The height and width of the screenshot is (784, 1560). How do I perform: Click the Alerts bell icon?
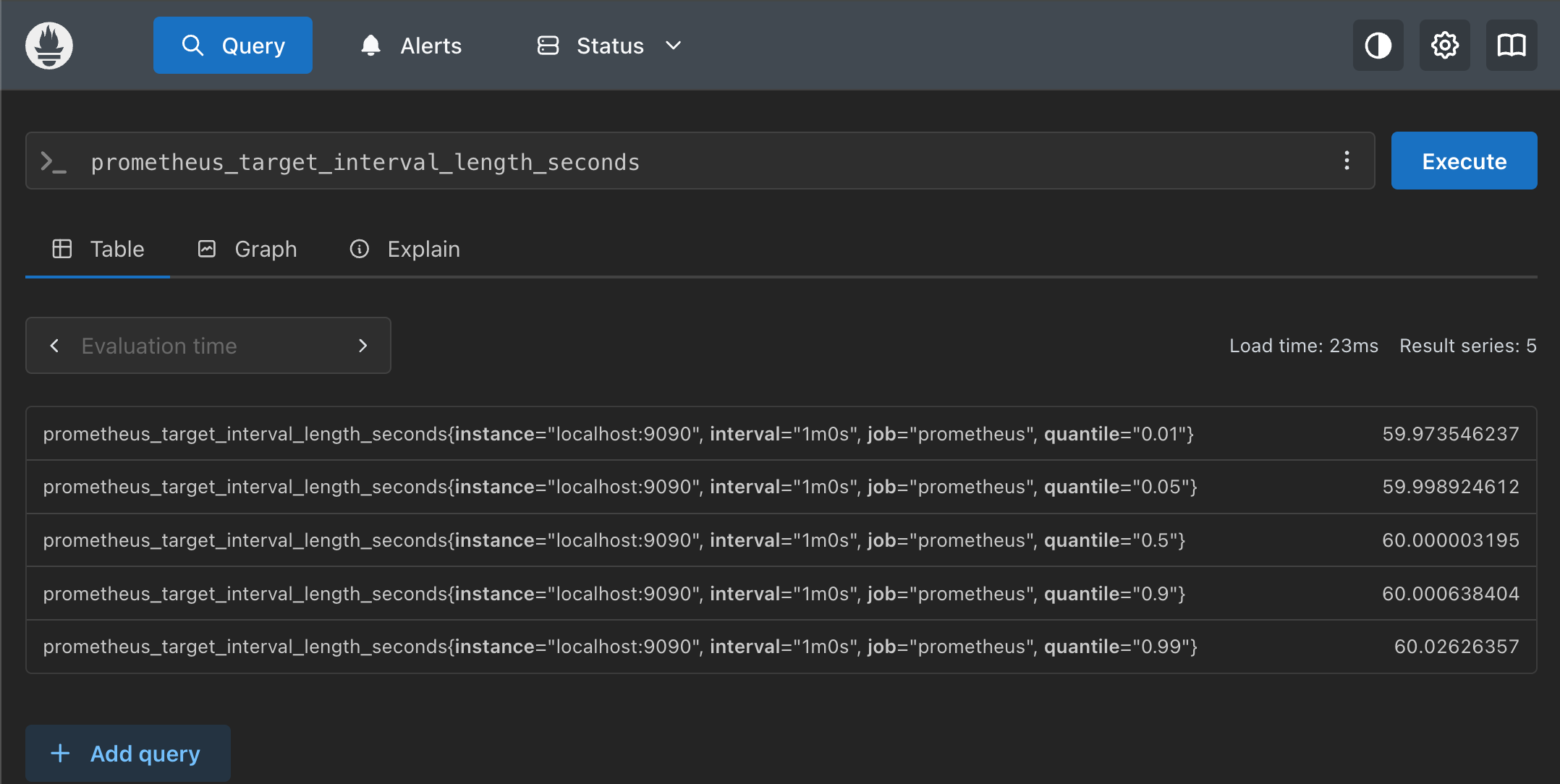[x=370, y=45]
